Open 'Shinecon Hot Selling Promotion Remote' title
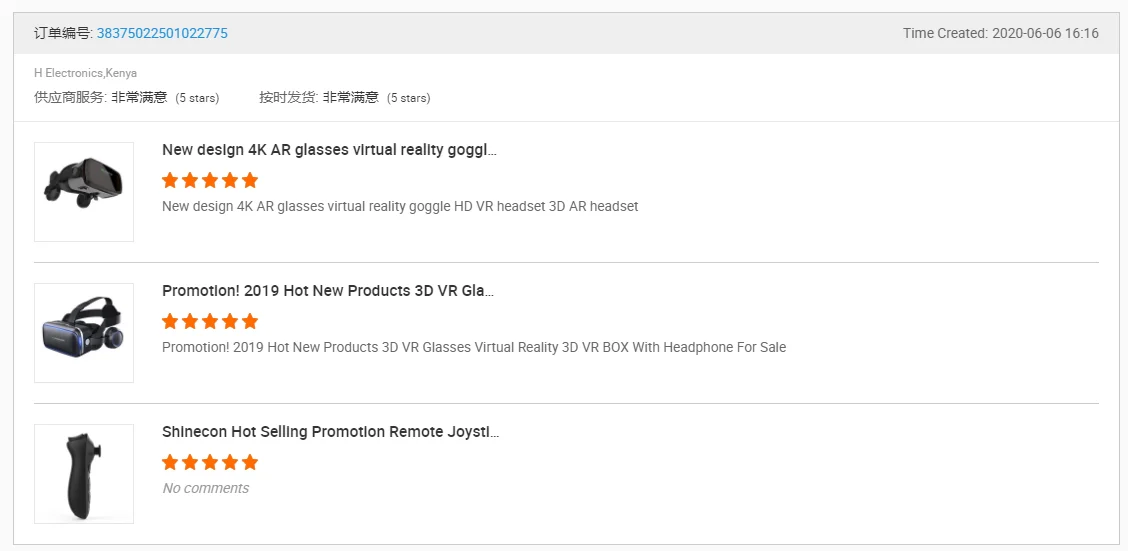1128x551 pixels. point(330,432)
